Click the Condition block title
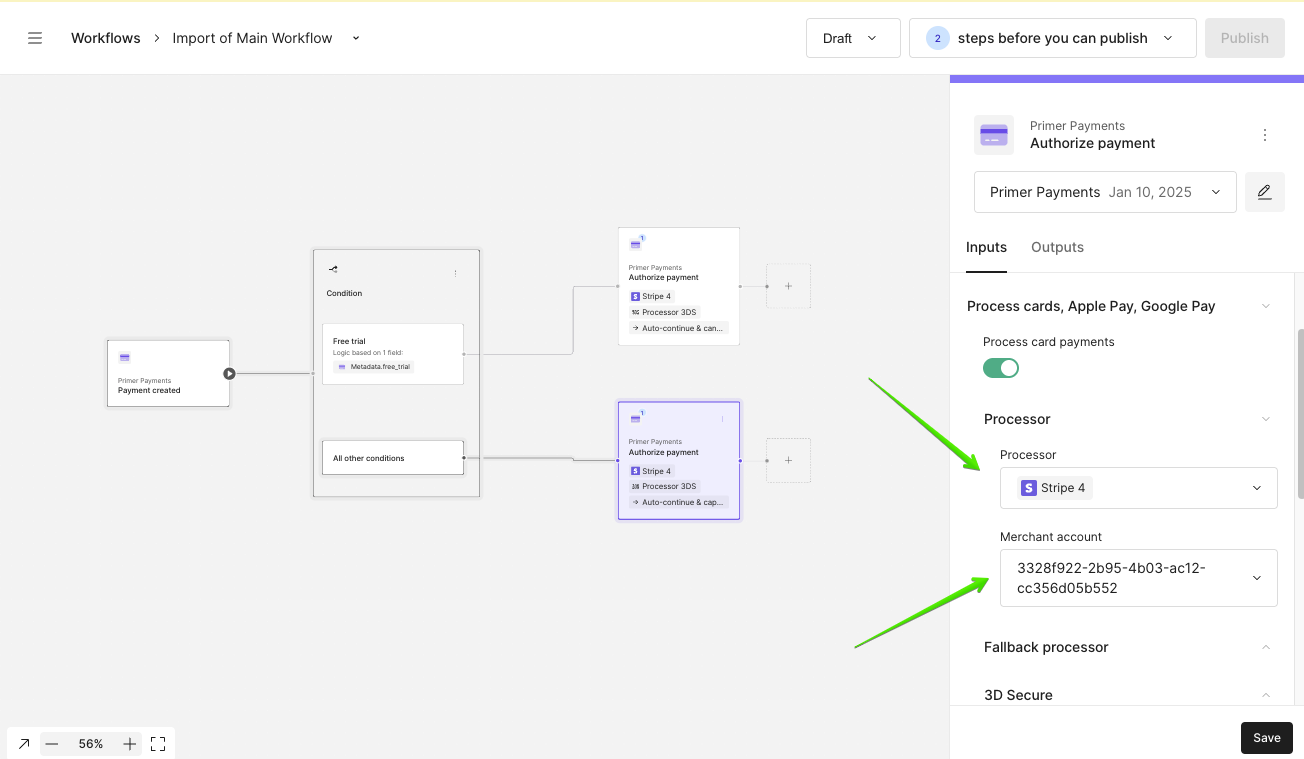Viewport: 1304px width, 759px height. [x=344, y=293]
